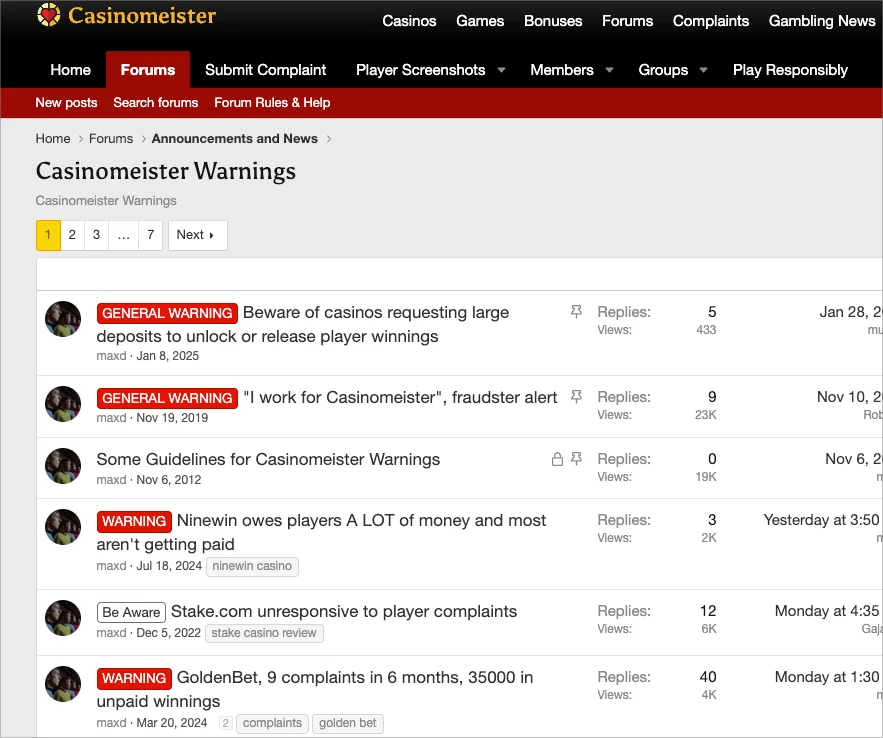Click the complaints tag
This screenshot has height=738, width=883.
(273, 723)
